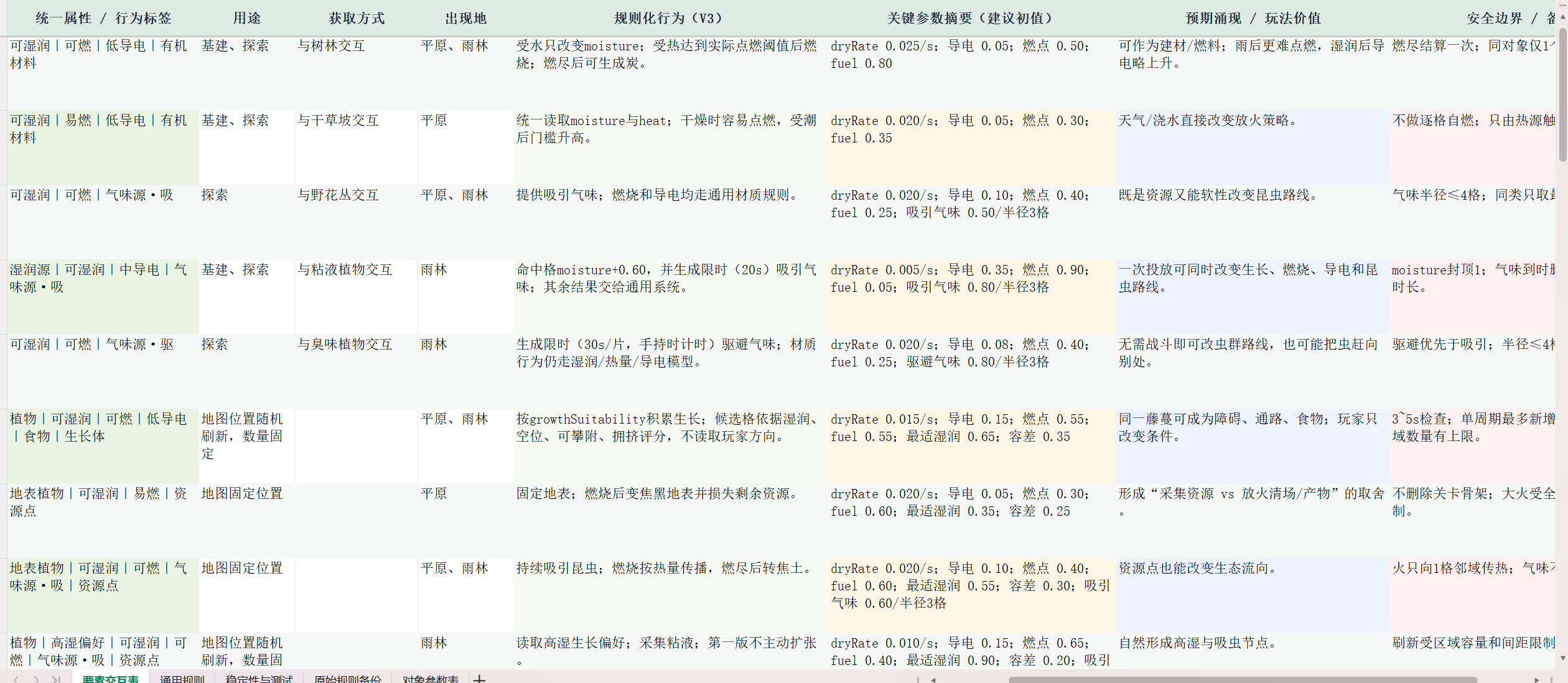Select cell 与树林交互
The width and height of the screenshot is (1568, 683).
tap(357, 73)
